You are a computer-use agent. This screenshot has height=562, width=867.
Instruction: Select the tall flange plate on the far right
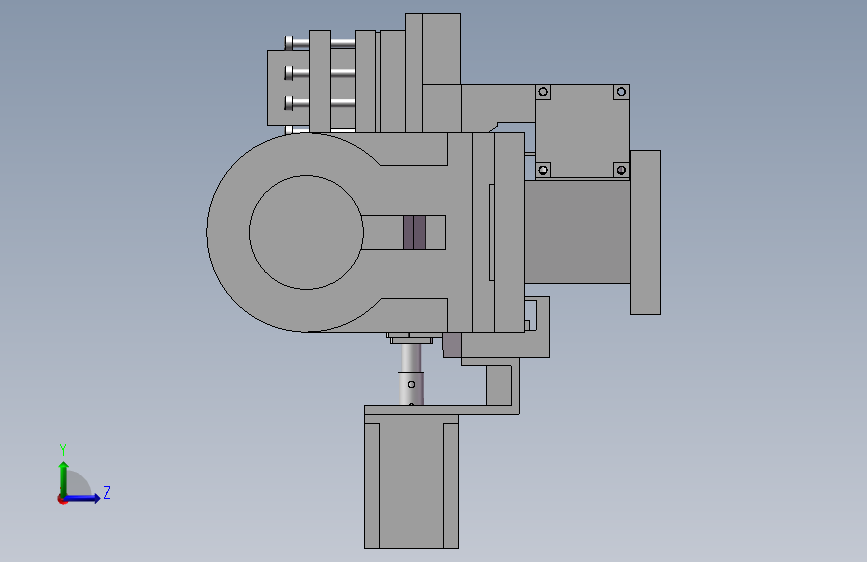coord(645,232)
